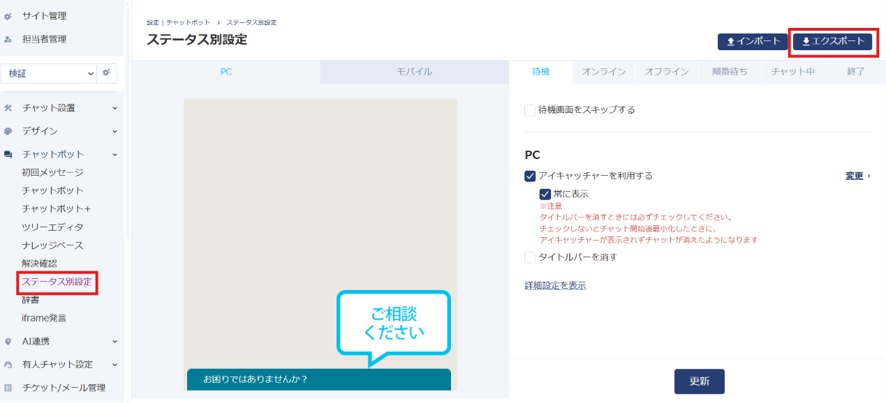The image size is (886, 403).
Task: Open ステータス別設定 in sidebar
Action: click(57, 281)
